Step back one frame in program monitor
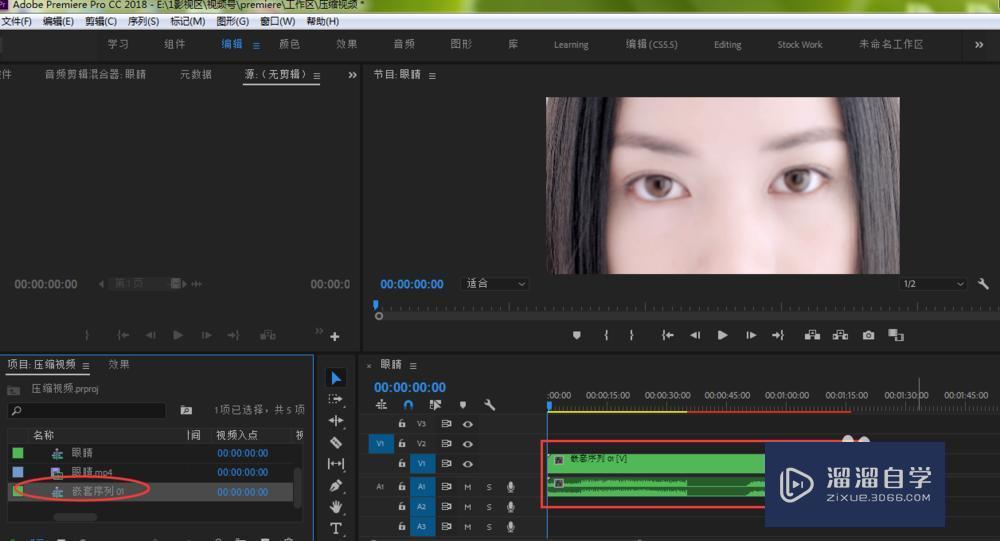 pos(695,335)
